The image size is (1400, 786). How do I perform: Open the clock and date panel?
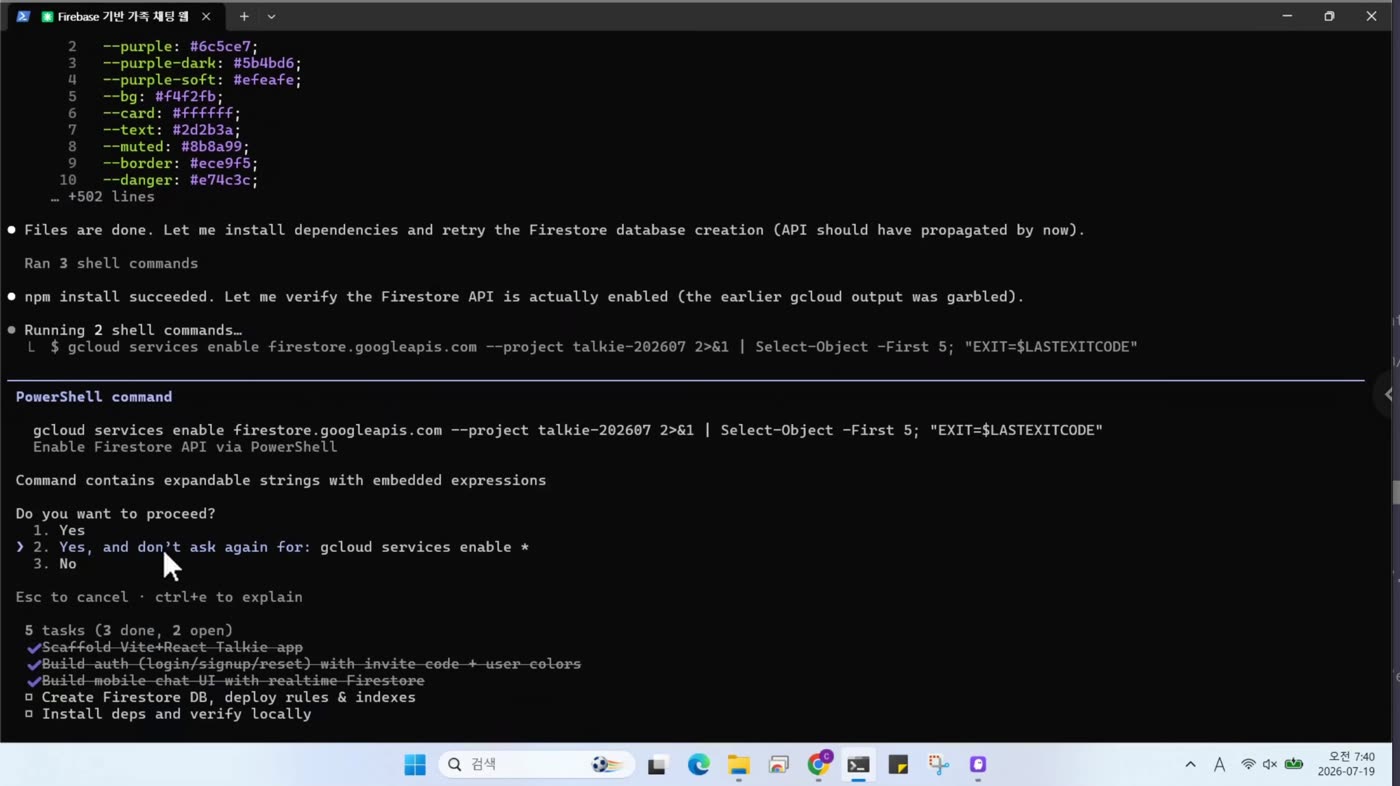(x=1346, y=765)
